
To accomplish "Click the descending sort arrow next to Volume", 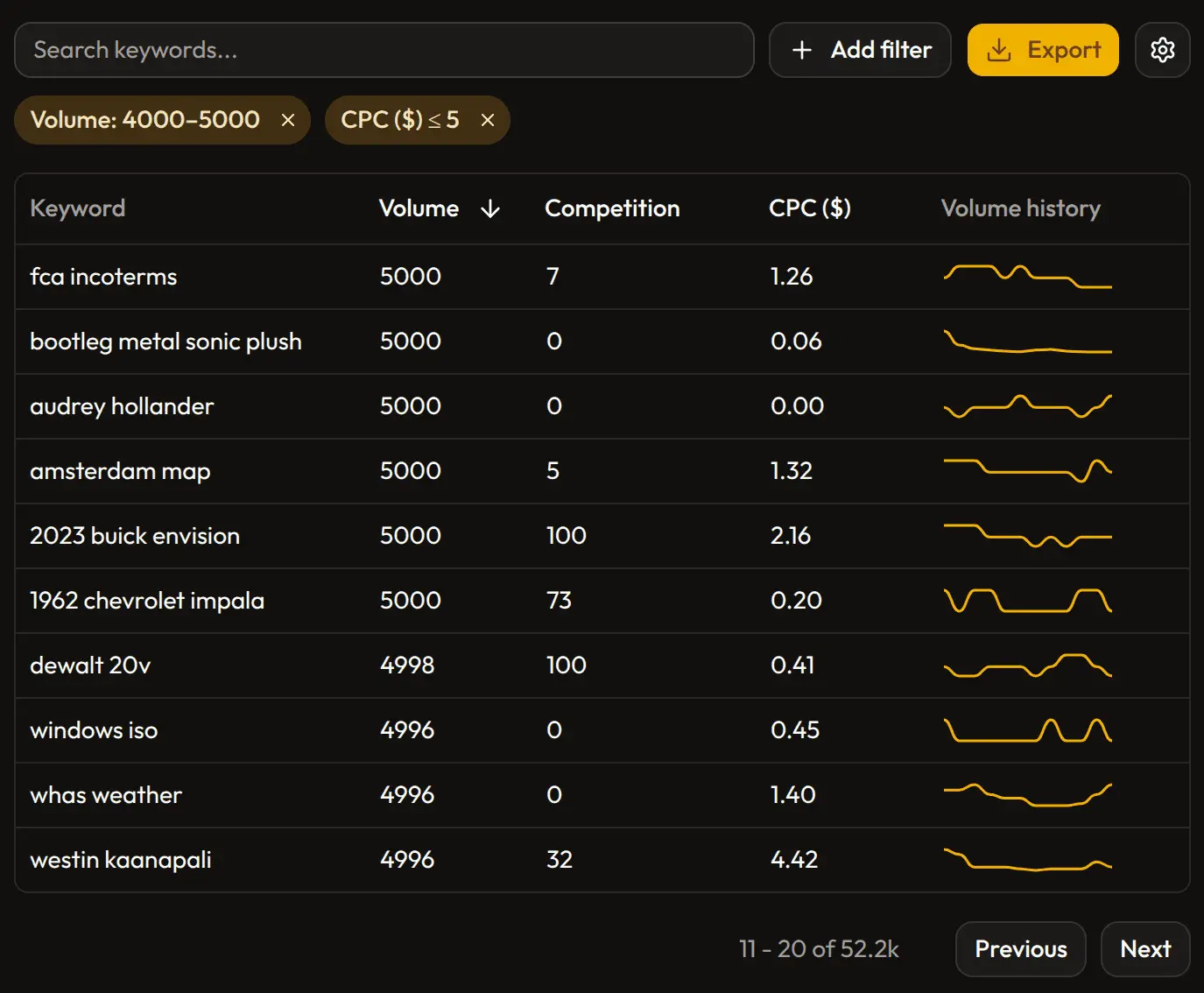I will (490, 209).
